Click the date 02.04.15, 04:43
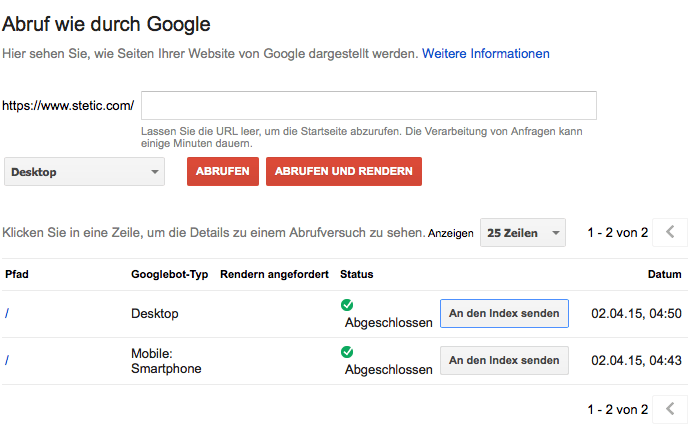The width and height of the screenshot is (688, 443). [636, 360]
